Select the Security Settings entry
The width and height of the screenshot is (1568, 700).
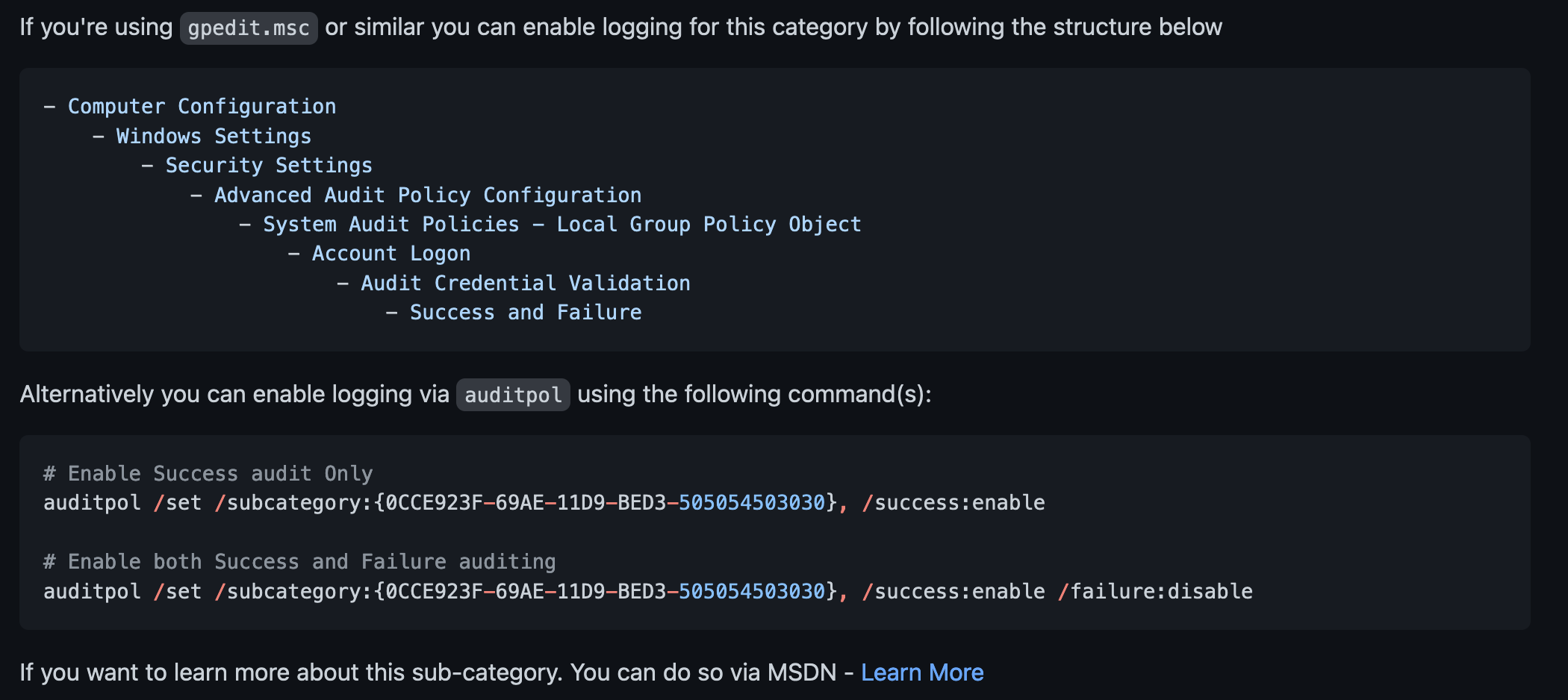pos(269,166)
